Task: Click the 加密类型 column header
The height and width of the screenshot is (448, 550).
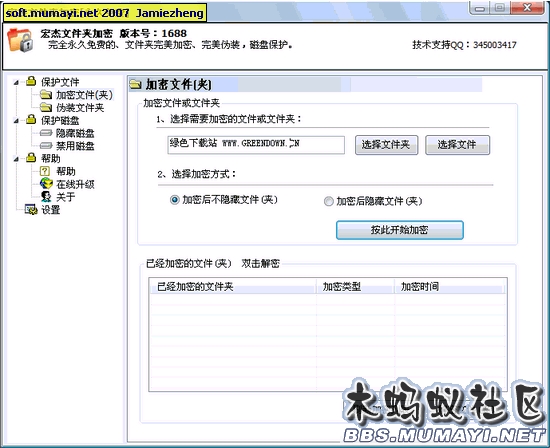Action: pos(355,287)
